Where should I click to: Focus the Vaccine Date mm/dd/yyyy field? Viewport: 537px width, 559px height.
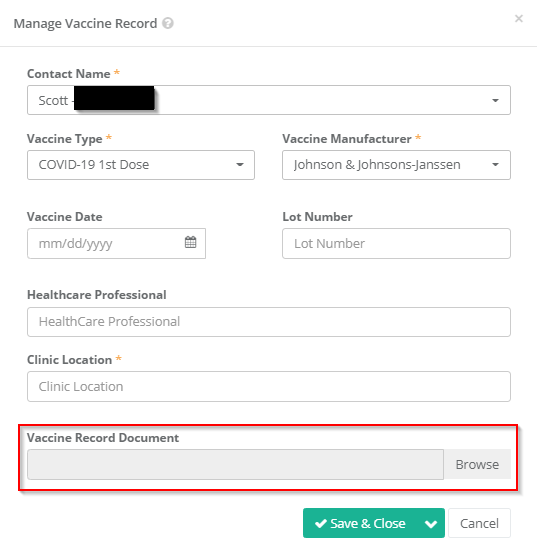click(116, 243)
